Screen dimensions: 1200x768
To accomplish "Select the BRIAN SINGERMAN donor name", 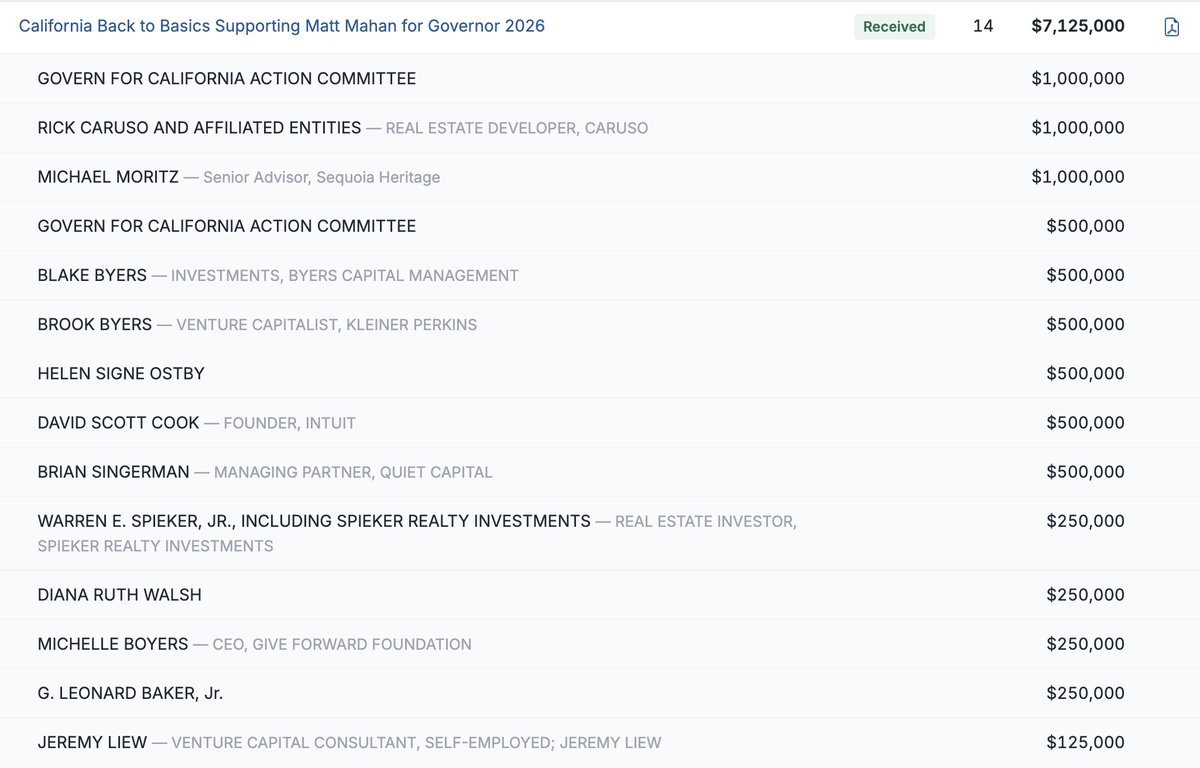I will tap(114, 471).
